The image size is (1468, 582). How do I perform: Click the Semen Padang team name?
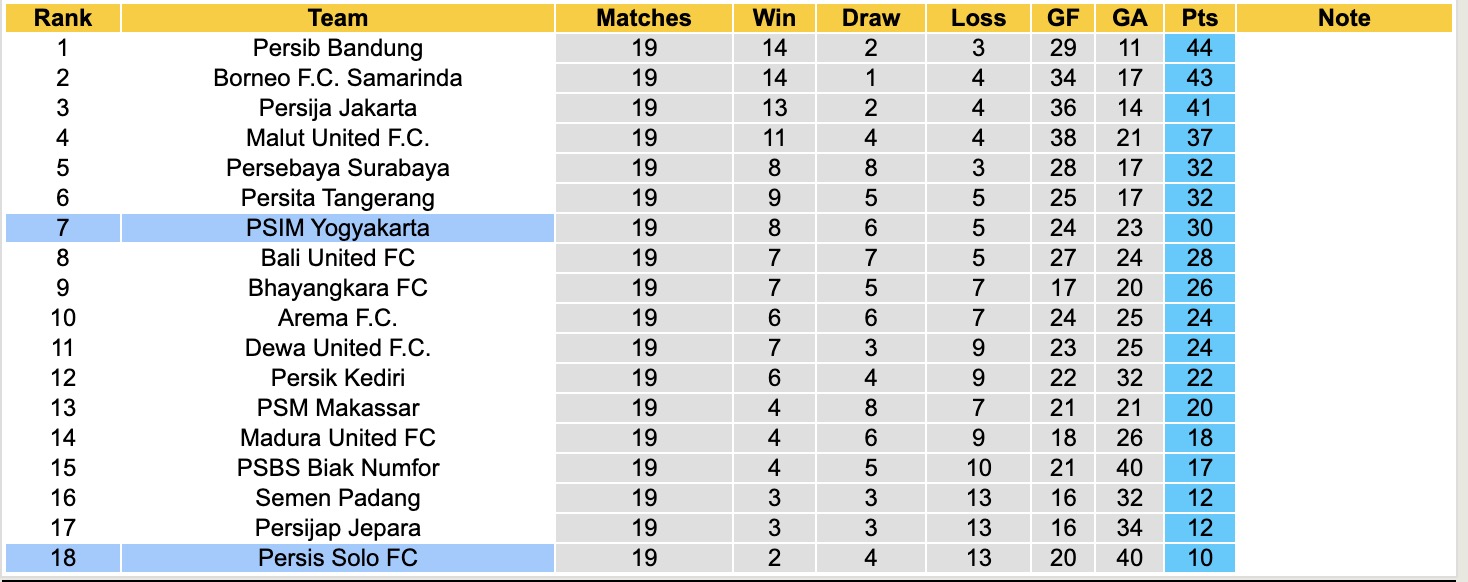[x=338, y=498]
